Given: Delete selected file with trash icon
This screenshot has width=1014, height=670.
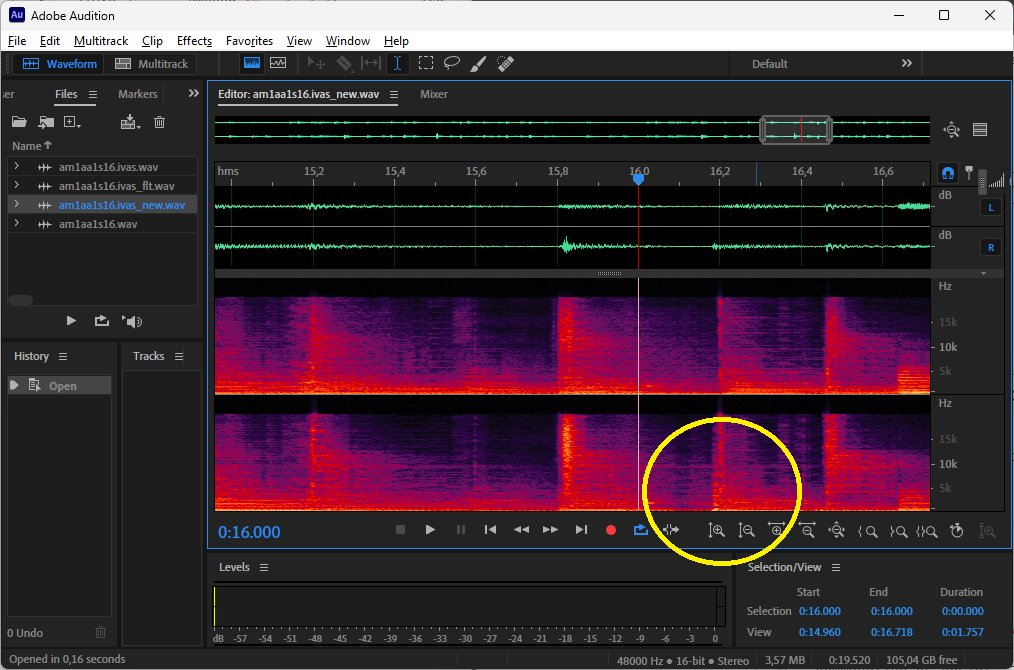Looking at the screenshot, I should 159,122.
